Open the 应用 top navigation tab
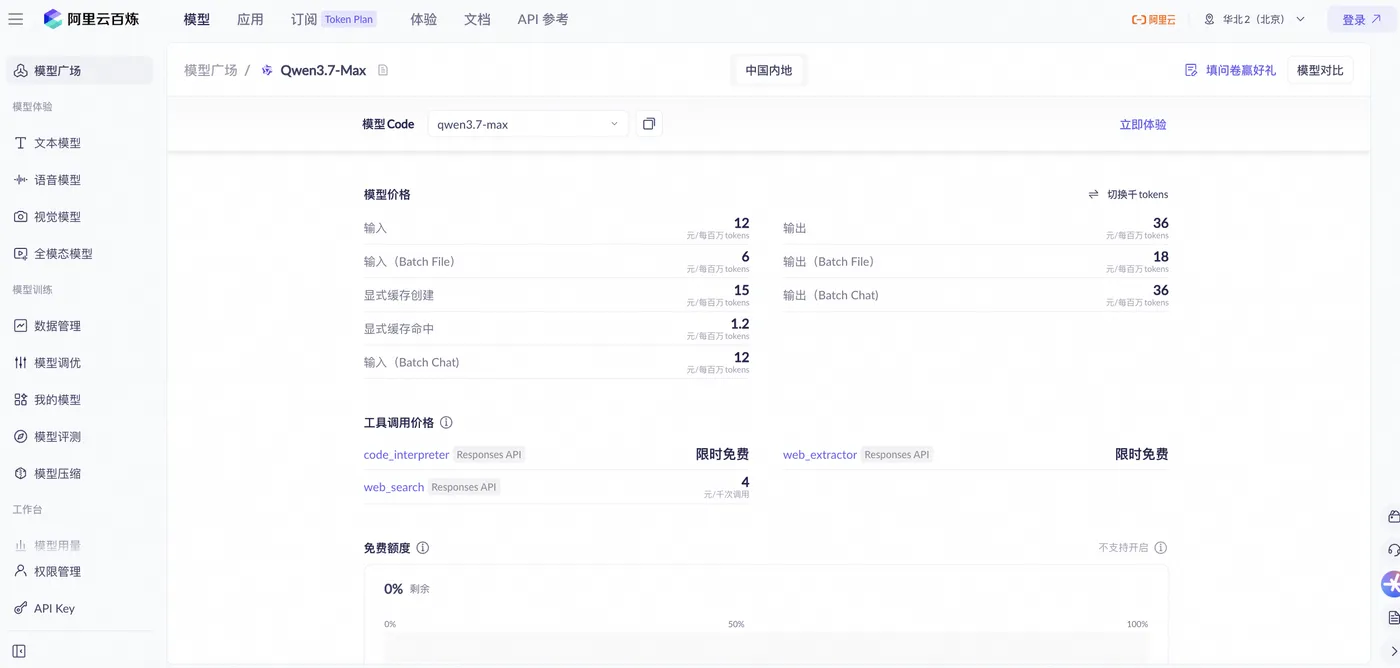 [251, 19]
